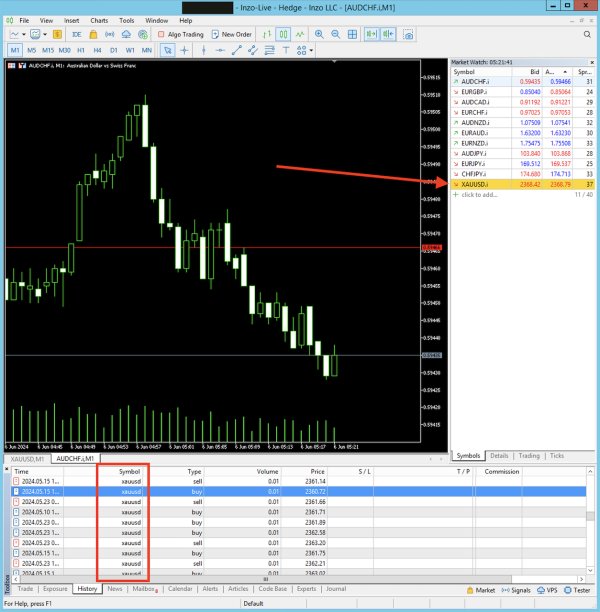Tile chart windows with grid icon

352,34
